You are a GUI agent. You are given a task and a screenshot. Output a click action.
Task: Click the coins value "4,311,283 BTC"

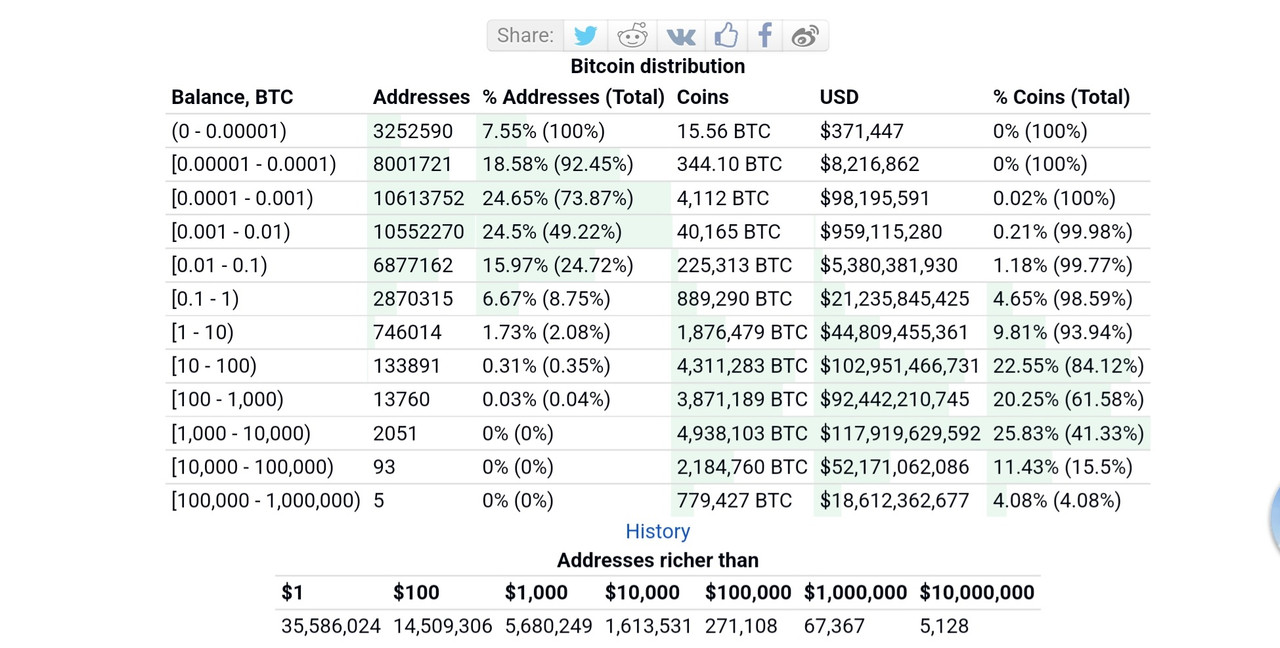[x=742, y=366]
